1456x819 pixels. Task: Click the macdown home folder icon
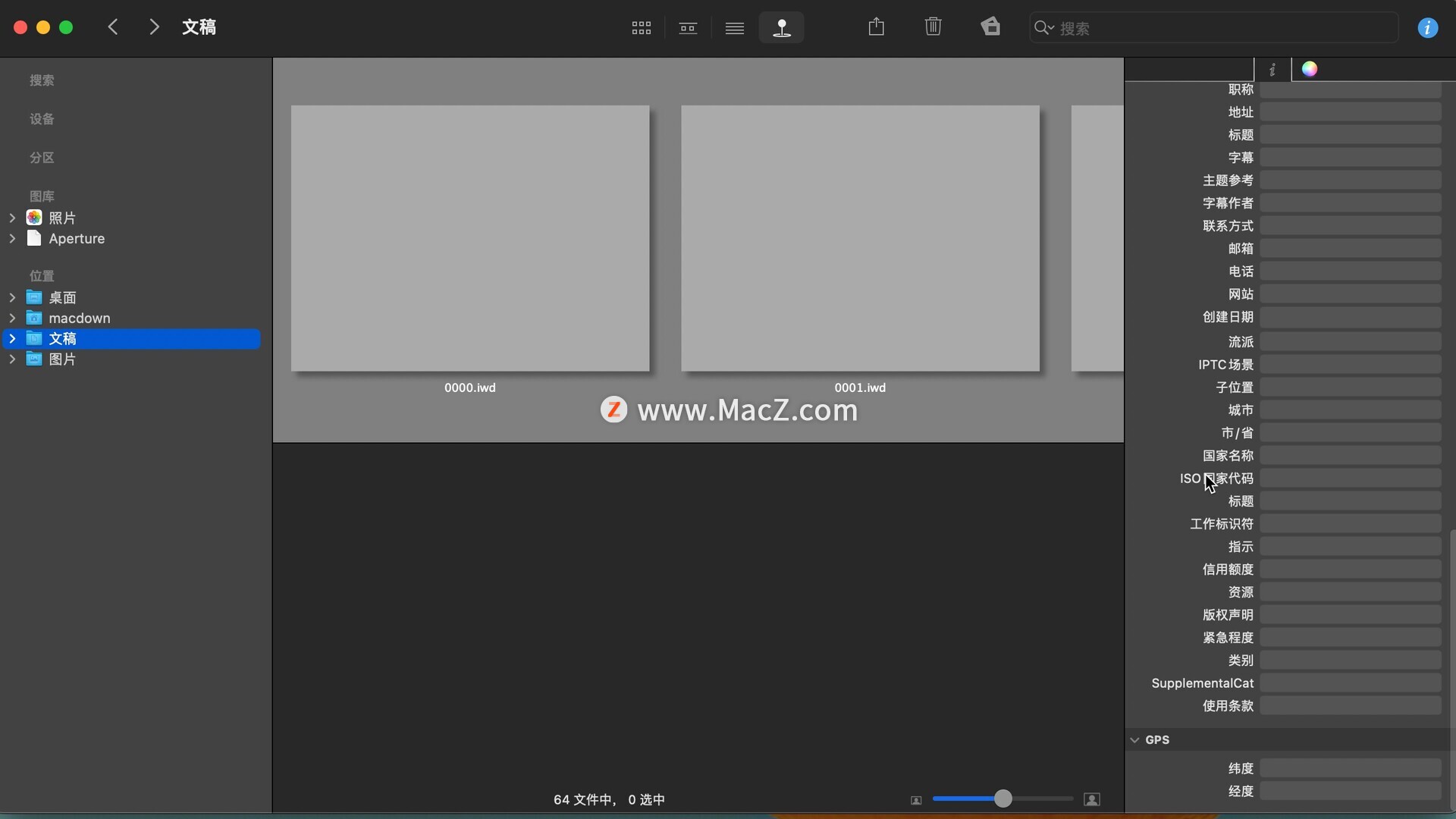[34, 318]
